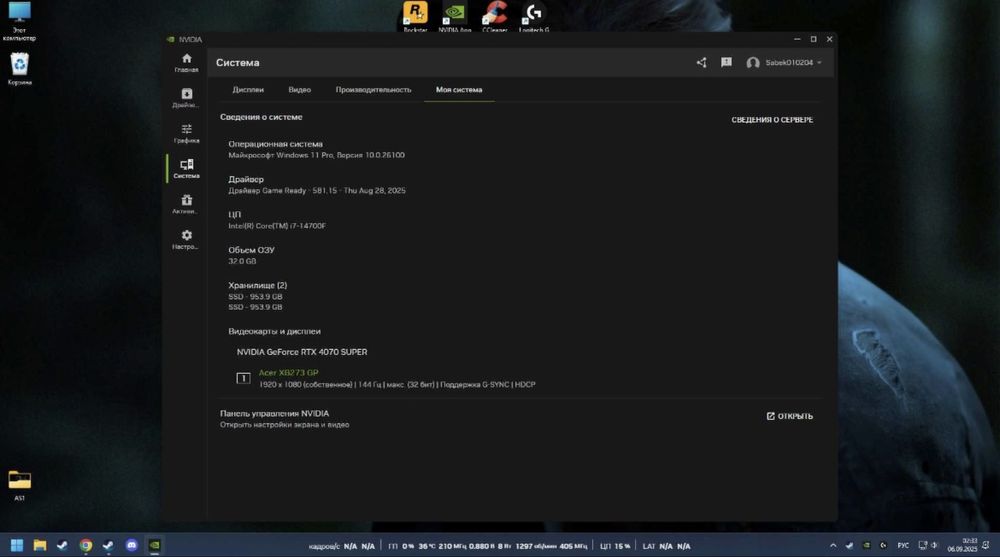Open Logitech G desktop shortcut
The height and width of the screenshot is (557, 1000).
pyautogui.click(x=534, y=17)
